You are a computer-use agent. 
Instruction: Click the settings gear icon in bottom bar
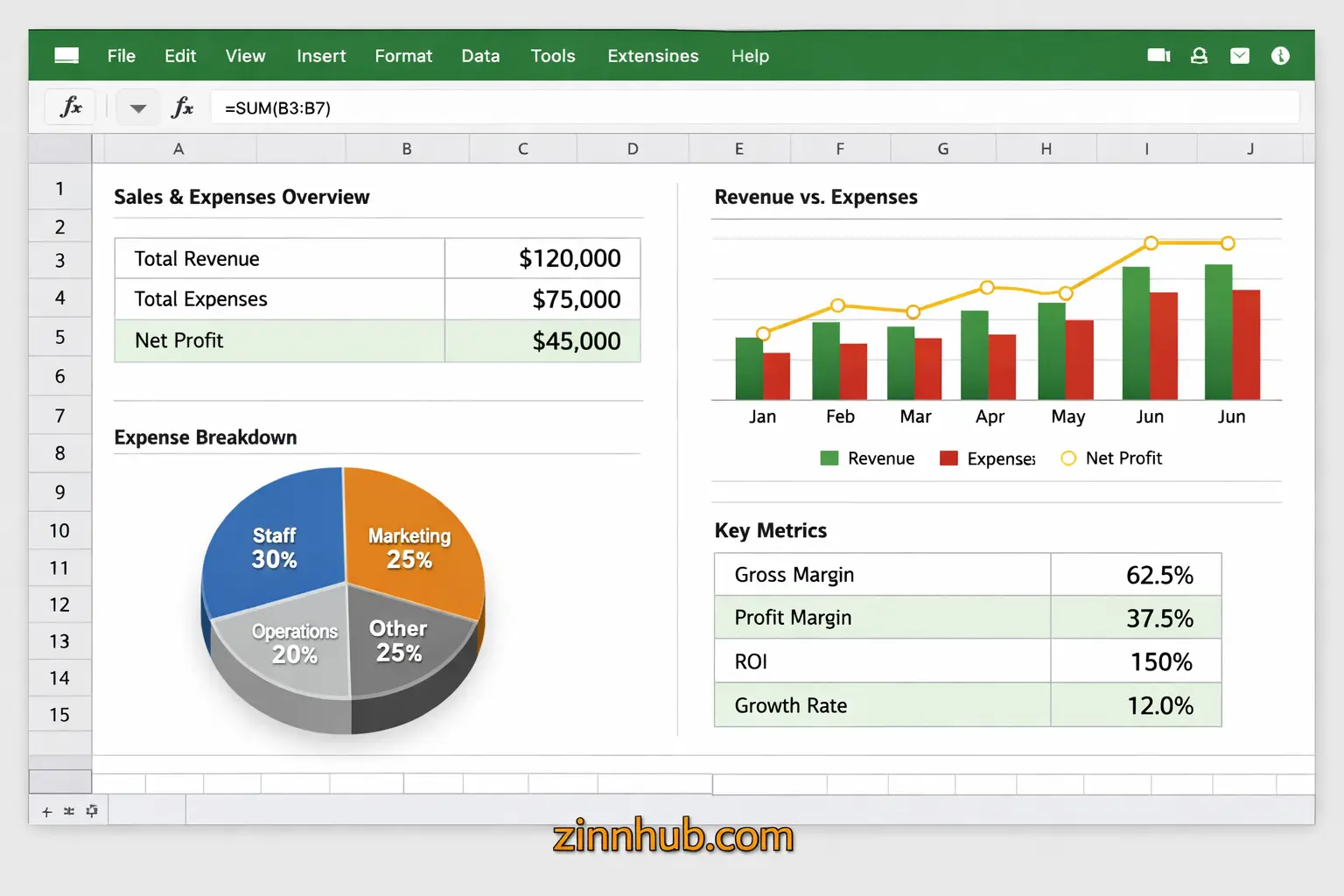92,811
